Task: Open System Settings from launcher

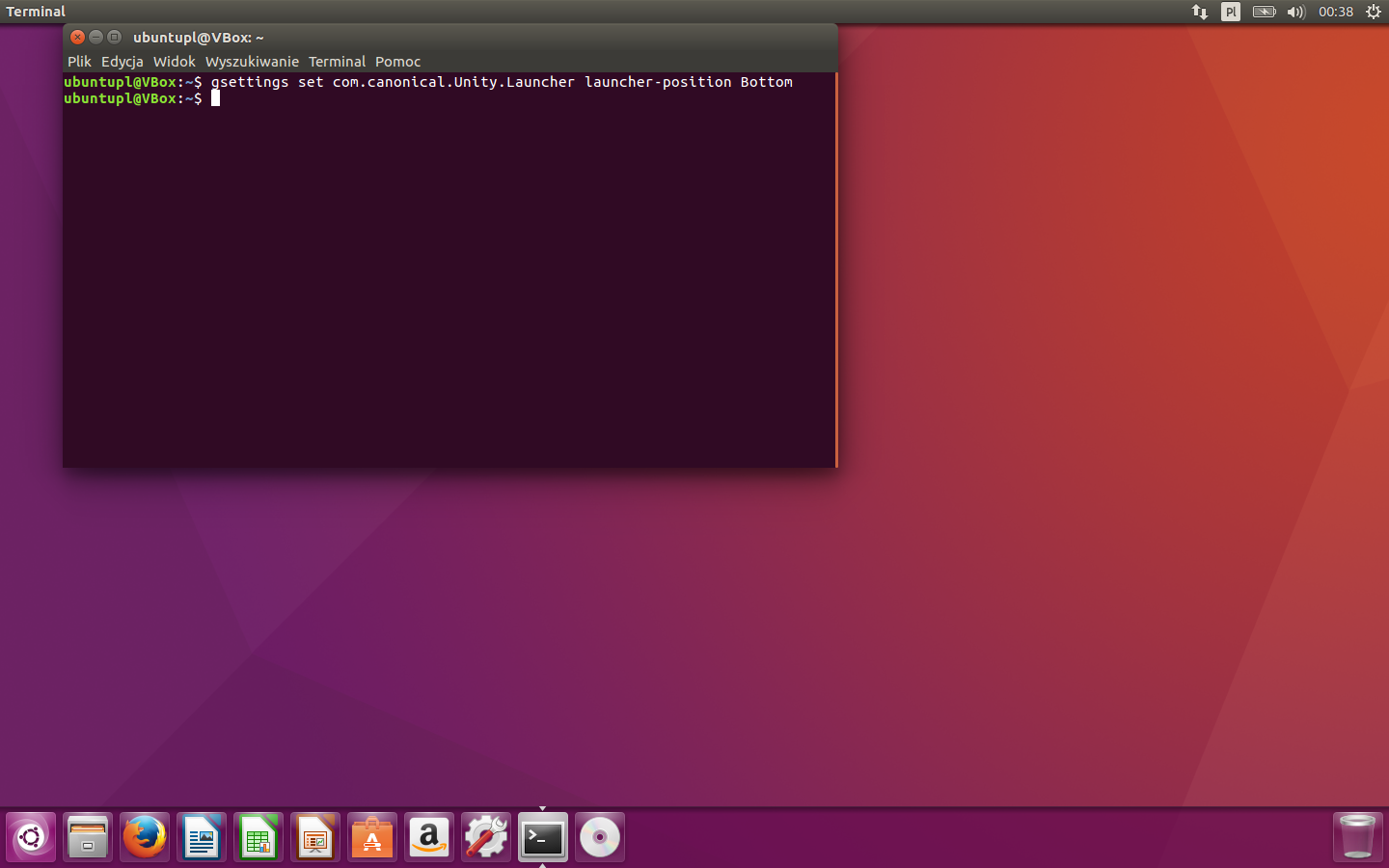Action: pyautogui.click(x=486, y=837)
